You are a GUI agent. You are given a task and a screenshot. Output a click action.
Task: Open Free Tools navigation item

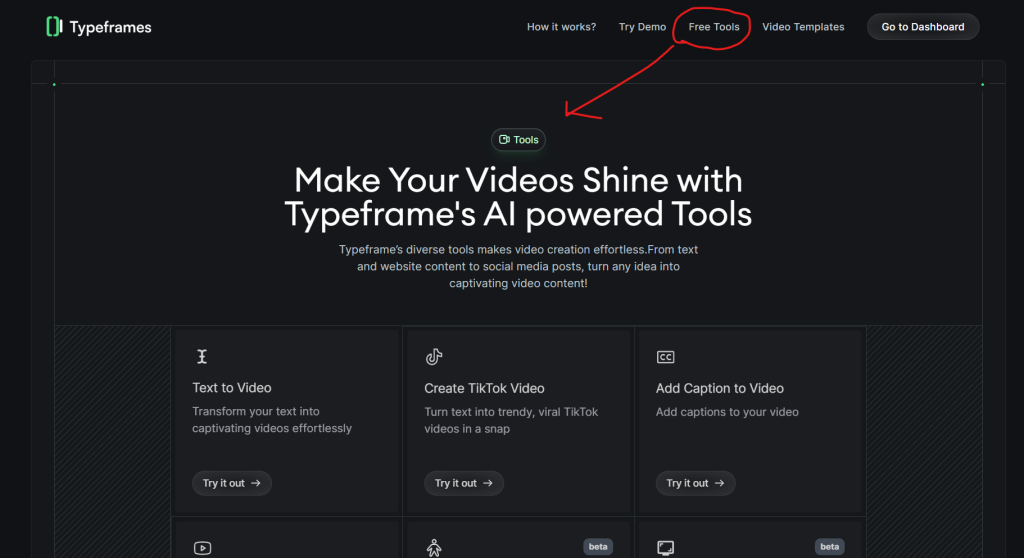(714, 27)
